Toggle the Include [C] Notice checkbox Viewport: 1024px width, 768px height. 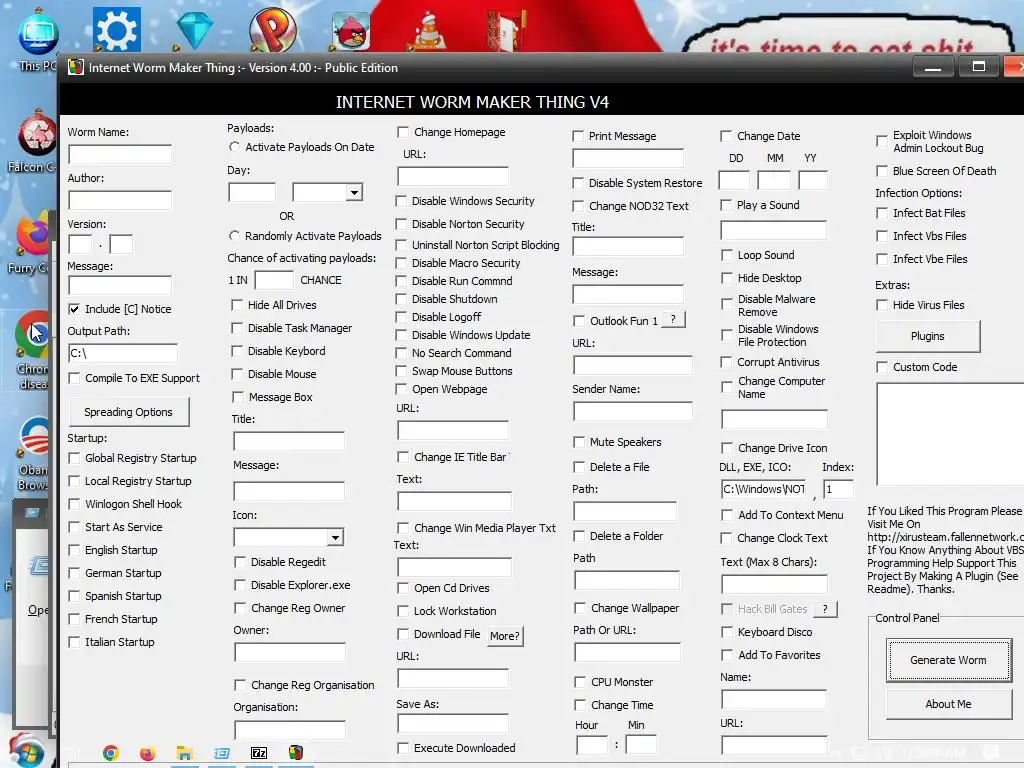pyautogui.click(x=74, y=309)
